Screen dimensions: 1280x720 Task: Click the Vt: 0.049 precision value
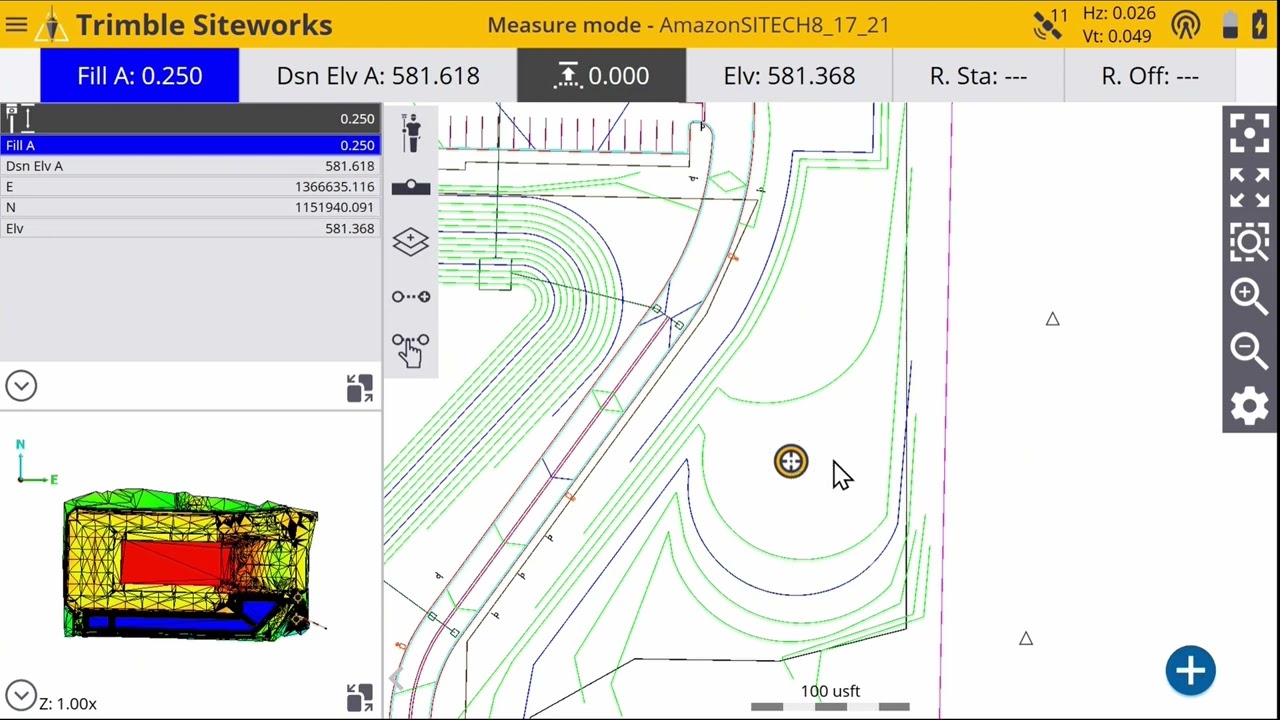(x=1117, y=37)
